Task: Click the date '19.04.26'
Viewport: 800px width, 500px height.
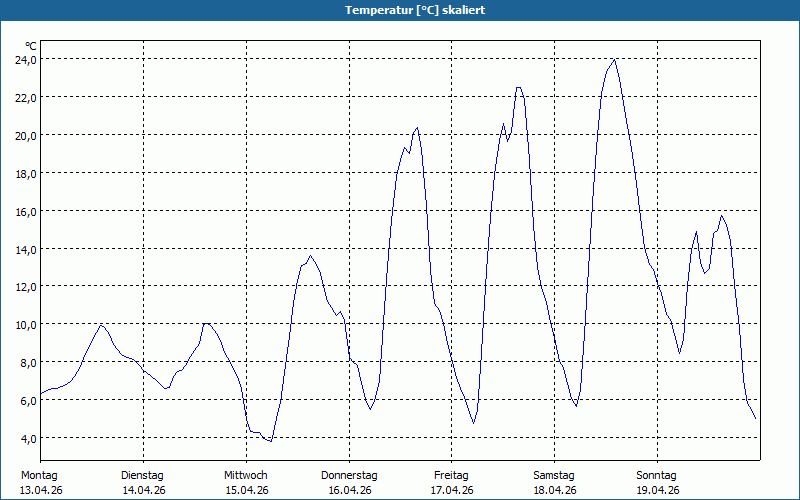Action: 658,490
